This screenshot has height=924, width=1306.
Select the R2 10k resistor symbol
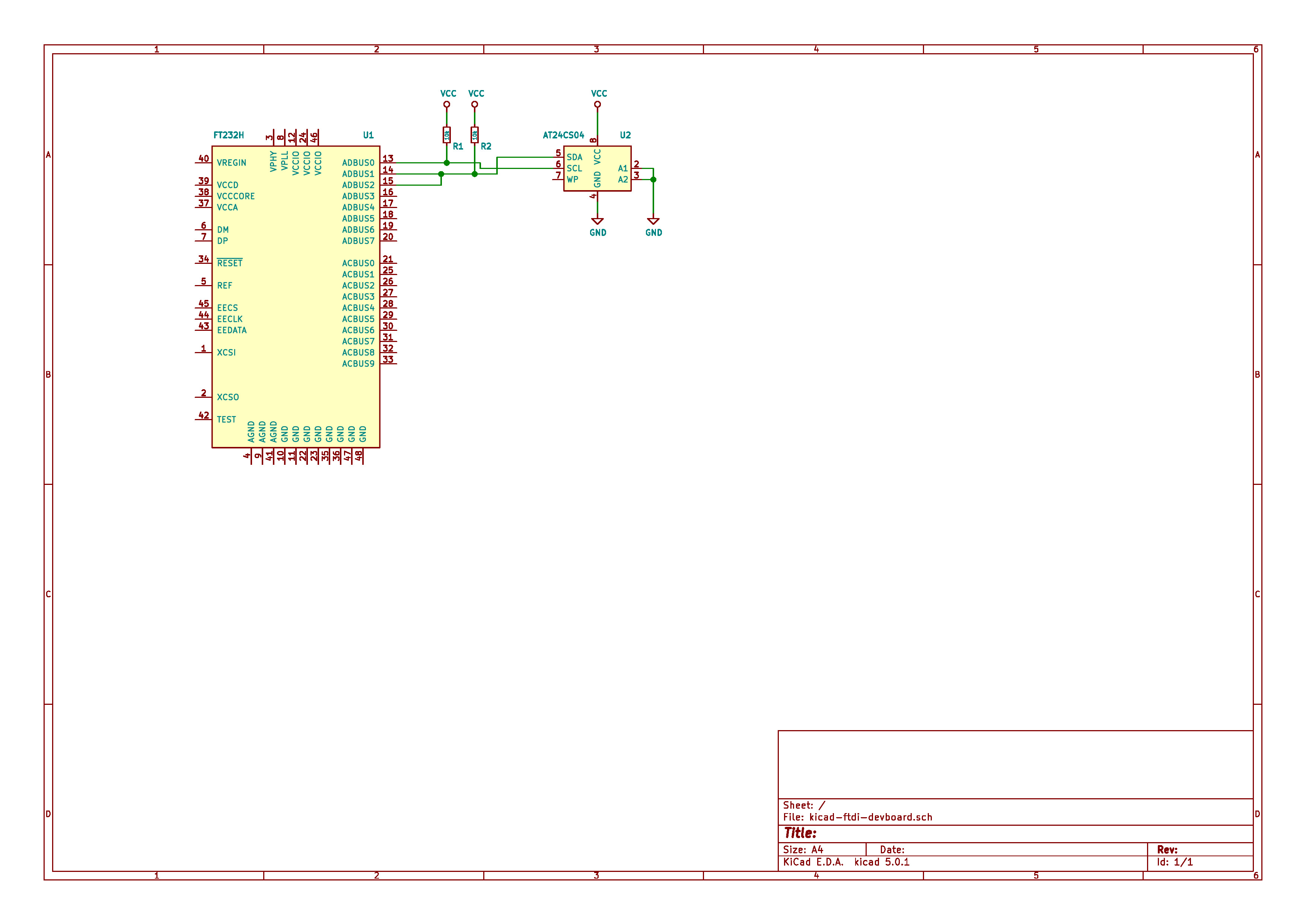coord(474,135)
